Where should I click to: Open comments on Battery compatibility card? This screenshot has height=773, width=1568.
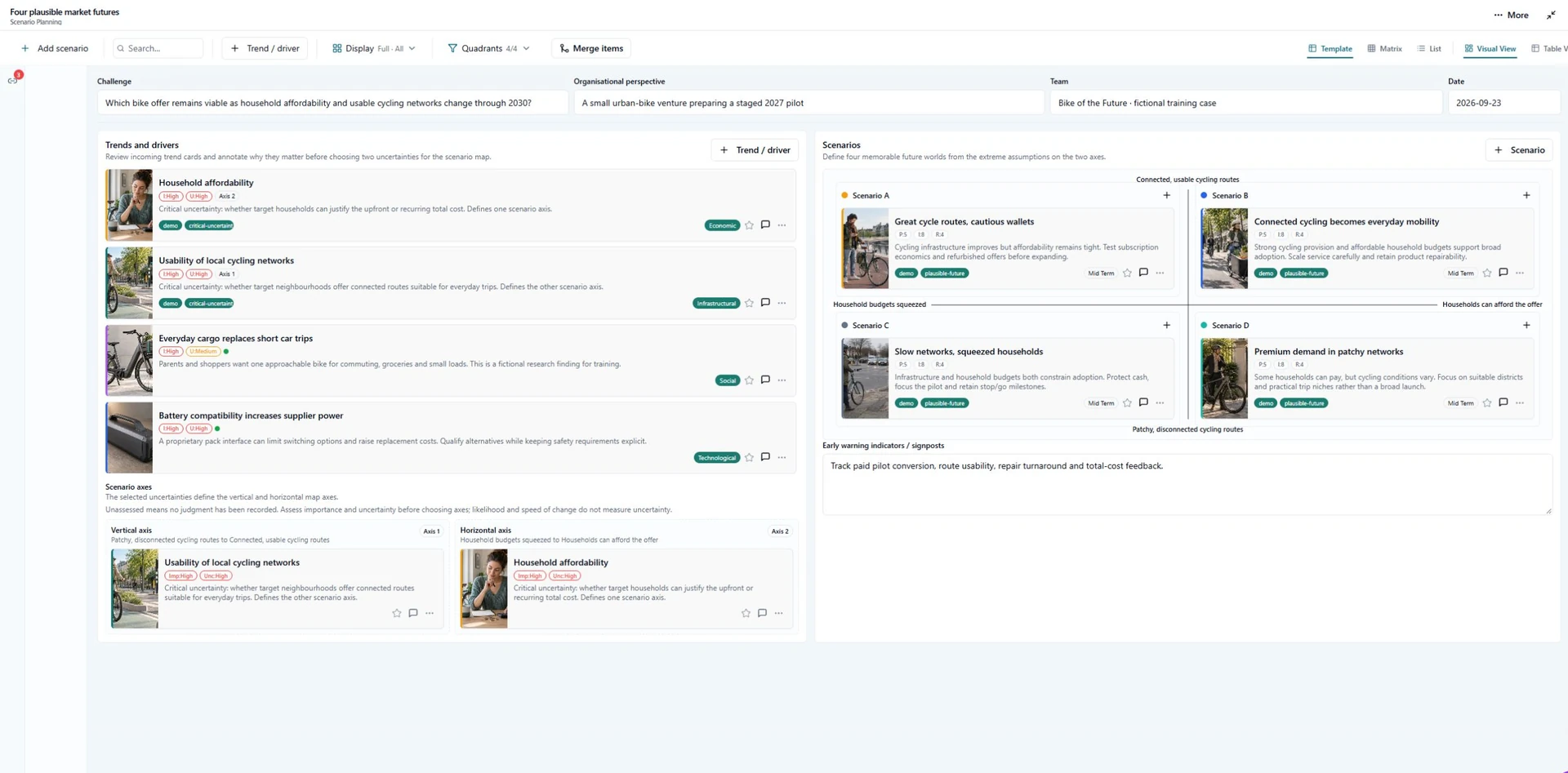coord(765,457)
